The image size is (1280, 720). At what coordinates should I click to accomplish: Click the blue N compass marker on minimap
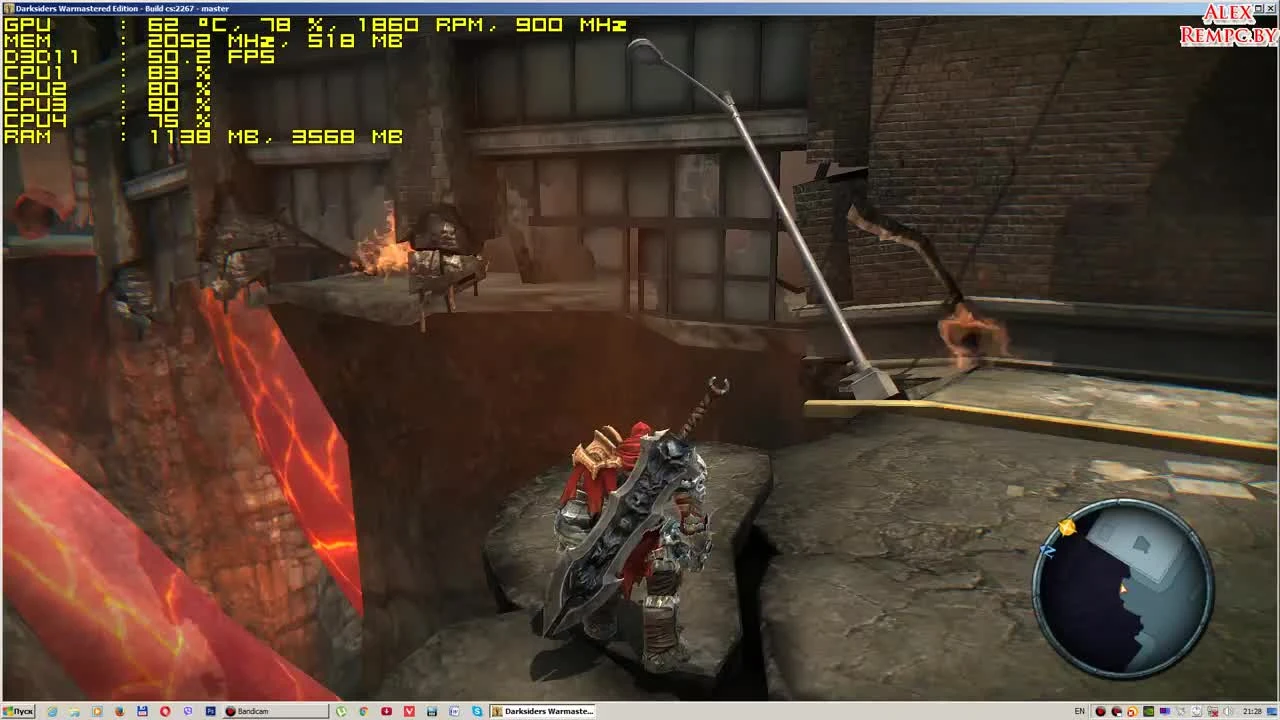[1048, 549]
